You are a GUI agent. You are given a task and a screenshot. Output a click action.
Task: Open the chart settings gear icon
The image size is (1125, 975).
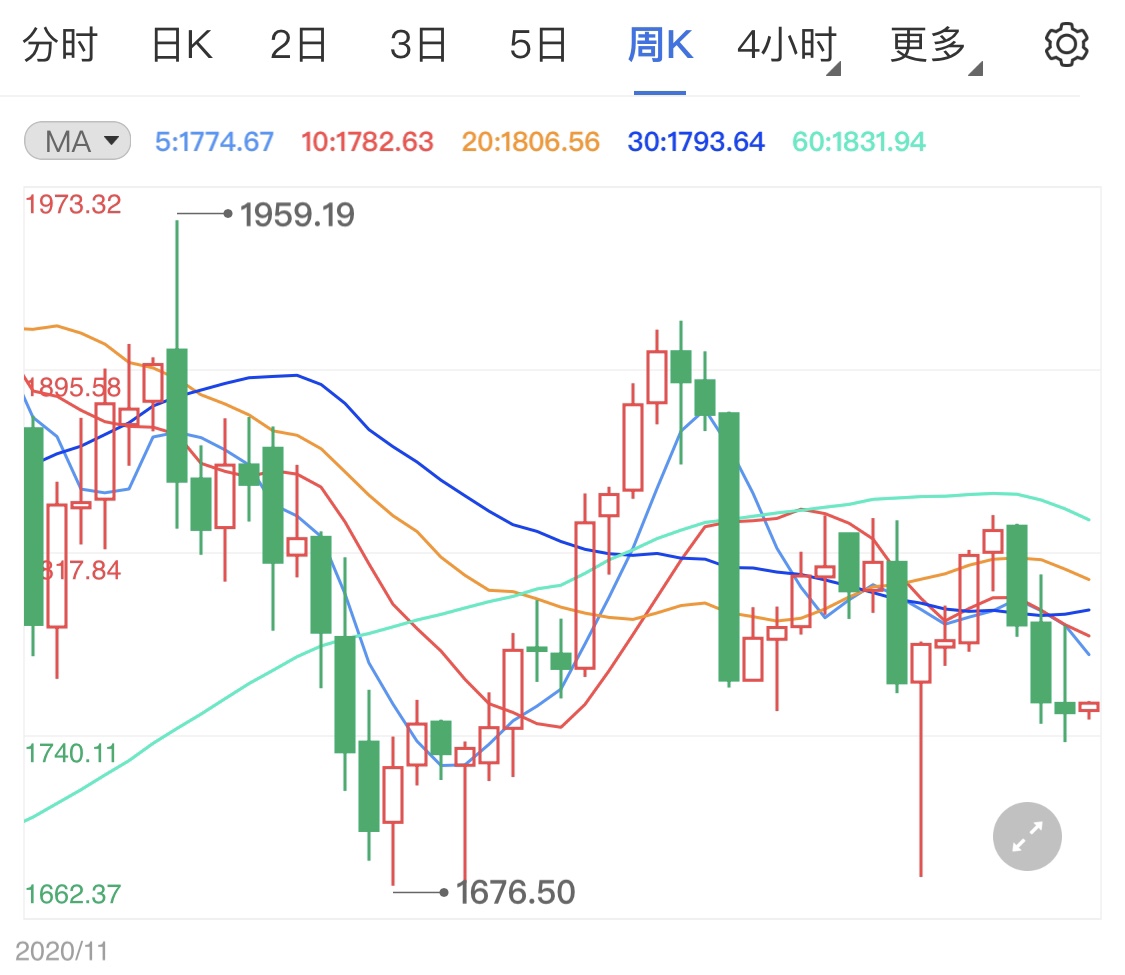click(x=1066, y=44)
